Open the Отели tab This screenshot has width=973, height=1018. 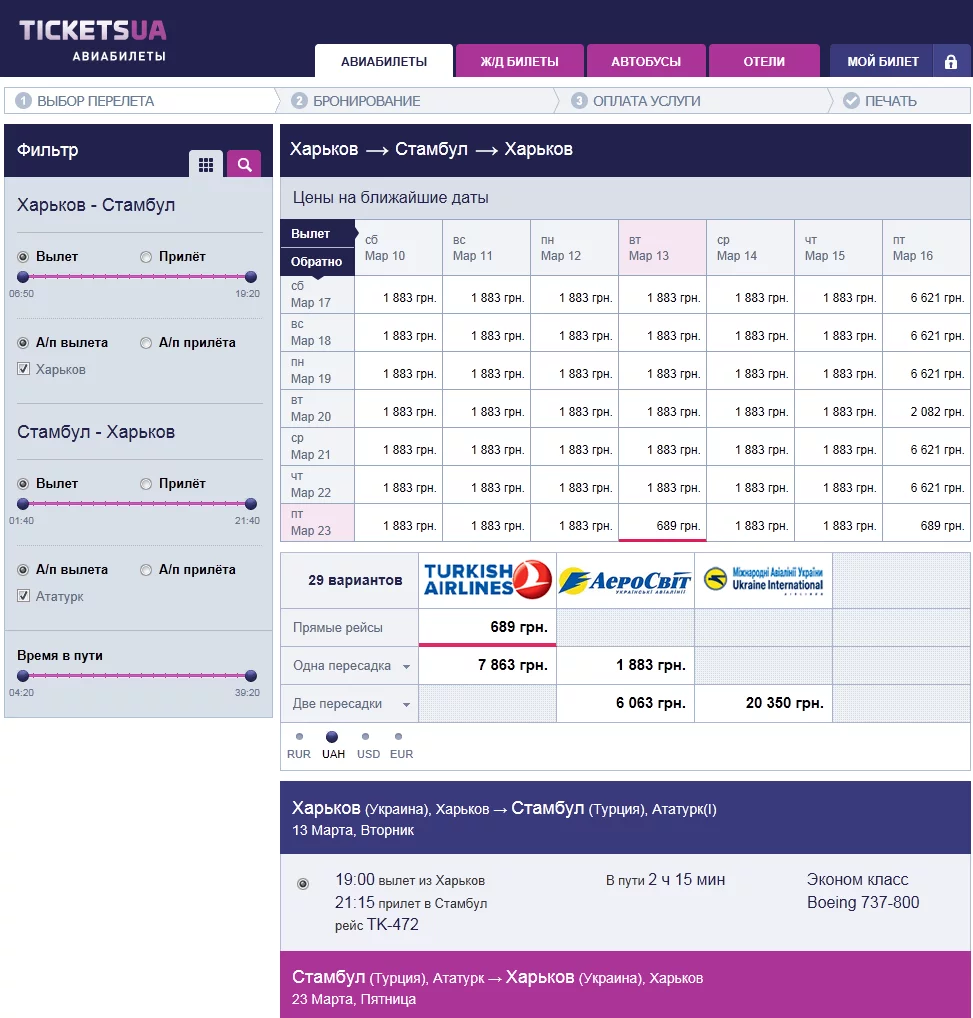pos(764,61)
